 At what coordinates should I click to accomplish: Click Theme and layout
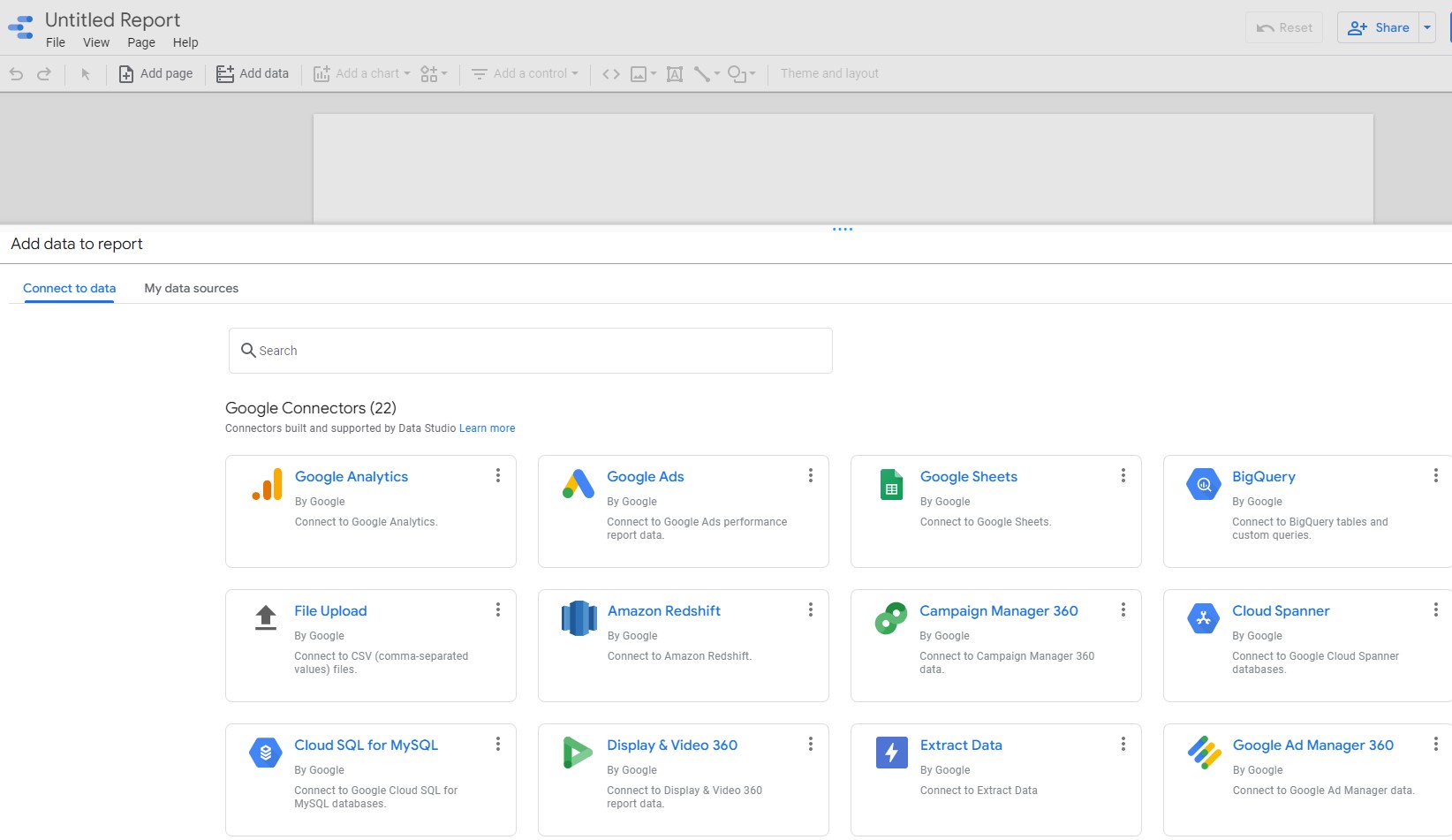829,73
